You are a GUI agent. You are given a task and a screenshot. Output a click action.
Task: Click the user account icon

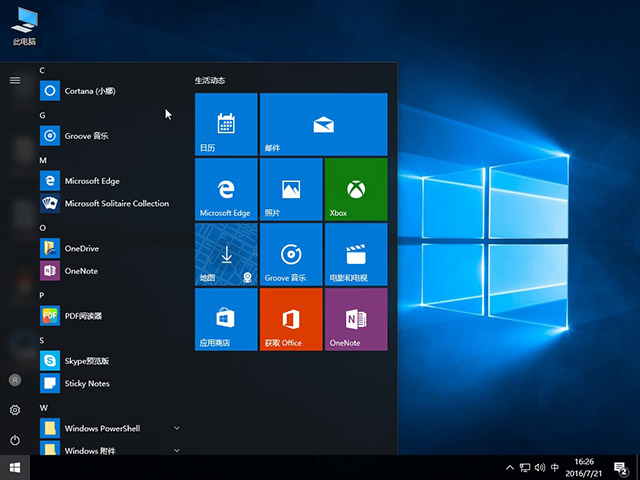[15, 380]
